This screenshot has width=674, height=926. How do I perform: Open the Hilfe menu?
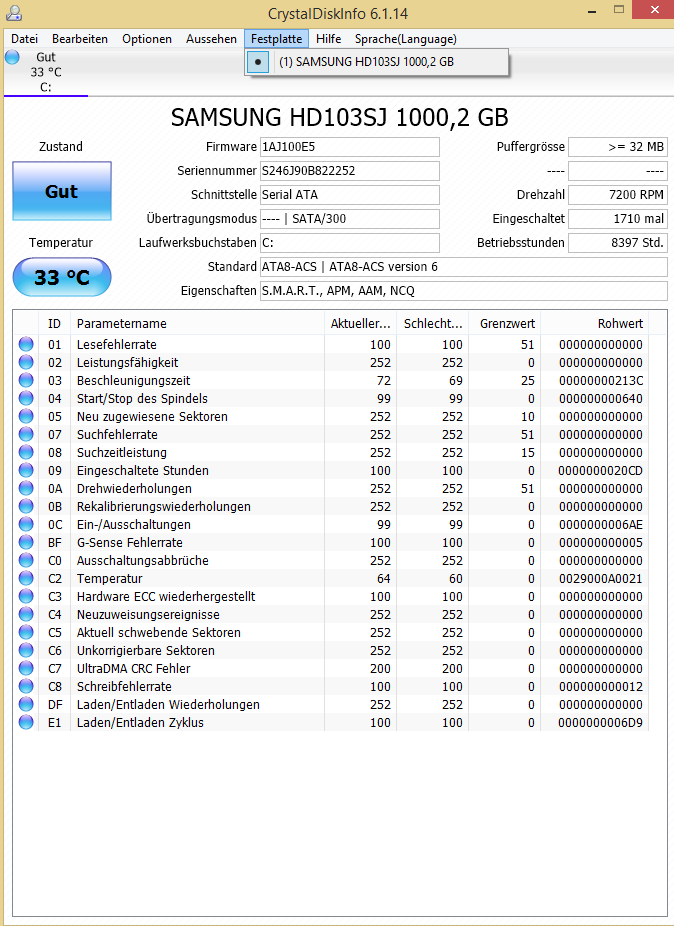[x=328, y=39]
